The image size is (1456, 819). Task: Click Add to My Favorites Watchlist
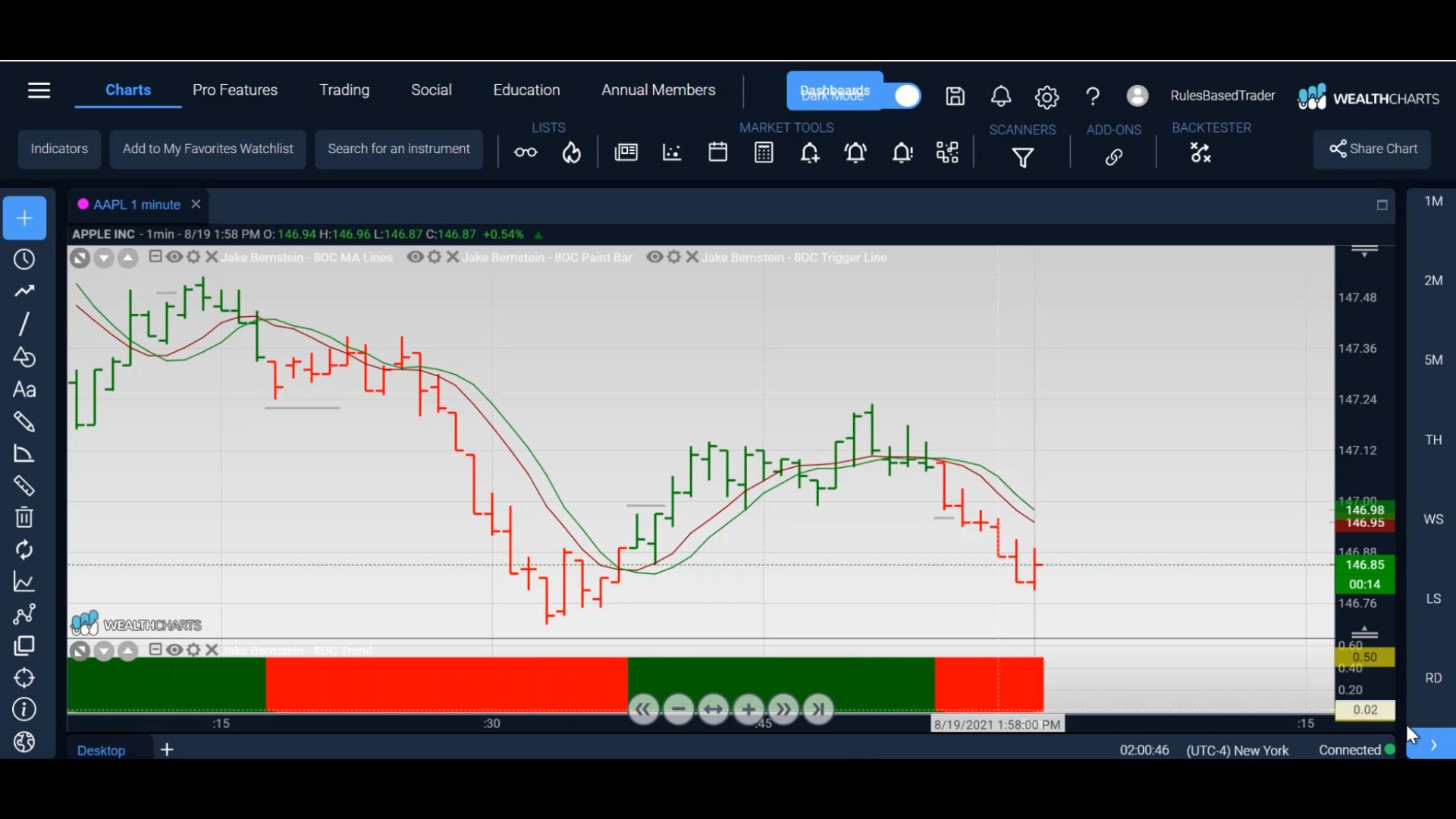click(208, 149)
